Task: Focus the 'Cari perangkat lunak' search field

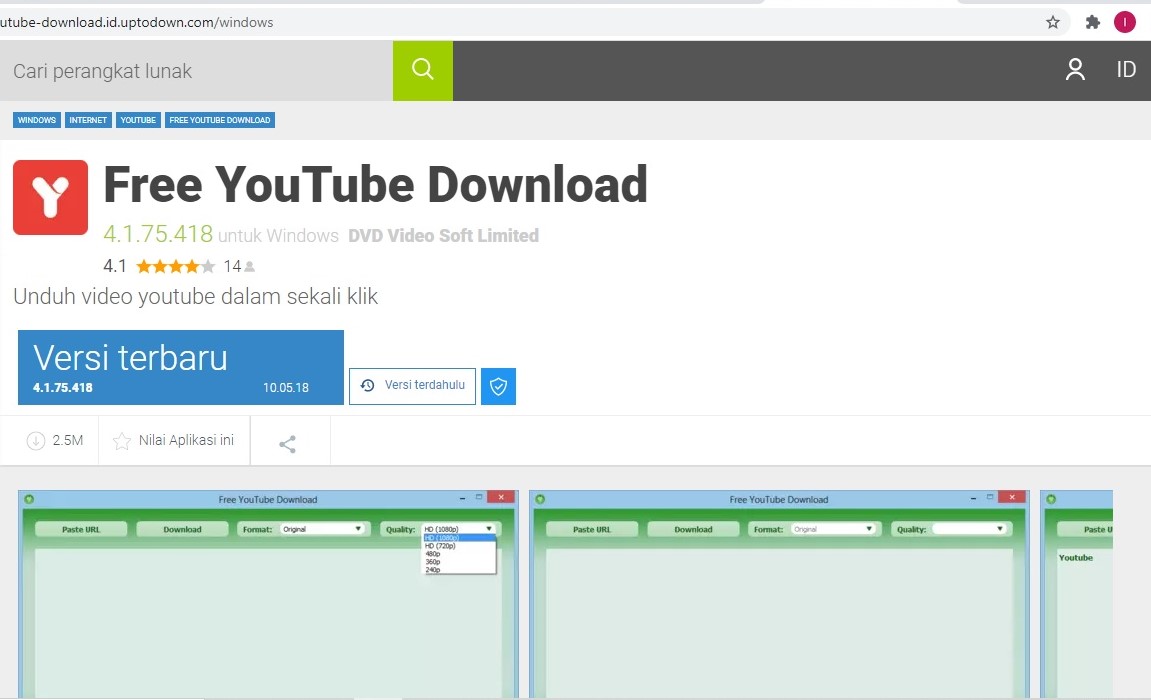Action: click(x=196, y=70)
